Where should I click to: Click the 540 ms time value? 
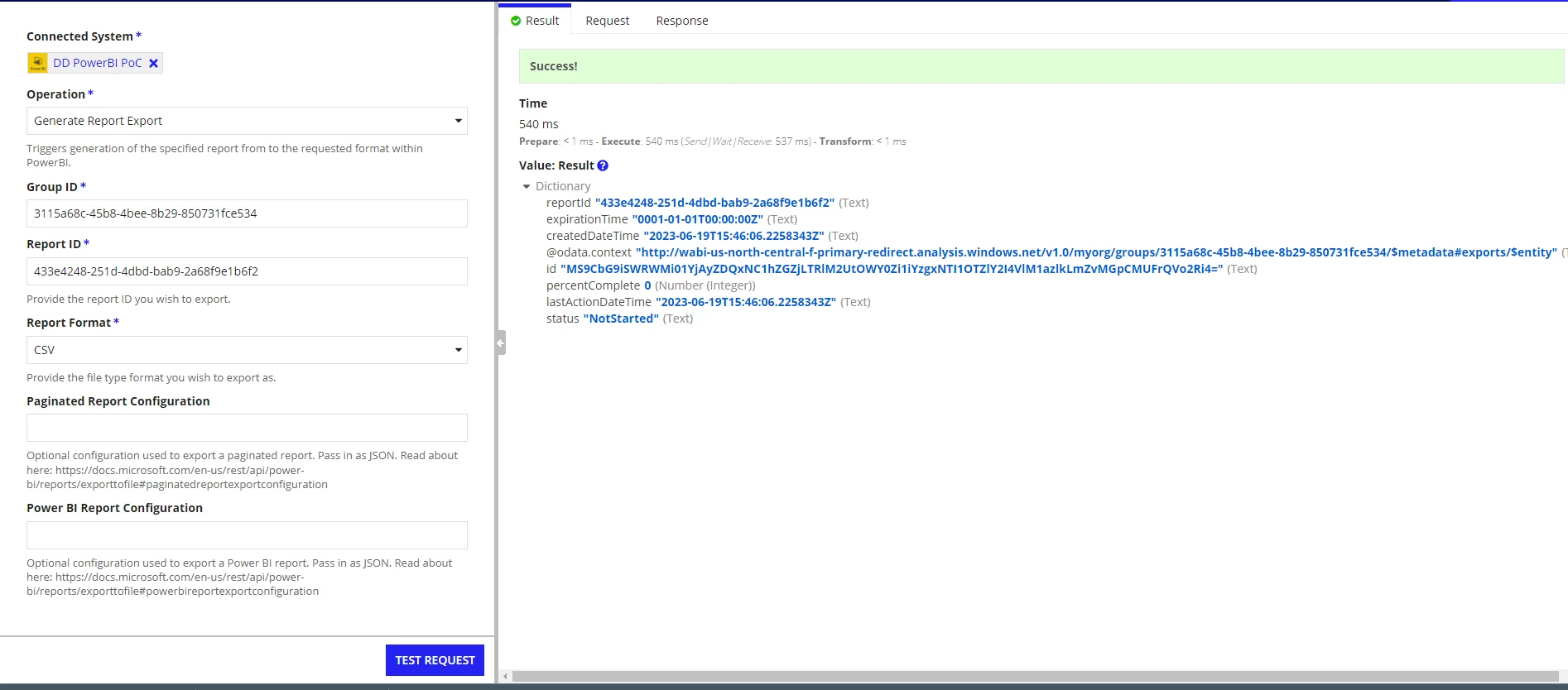(539, 124)
